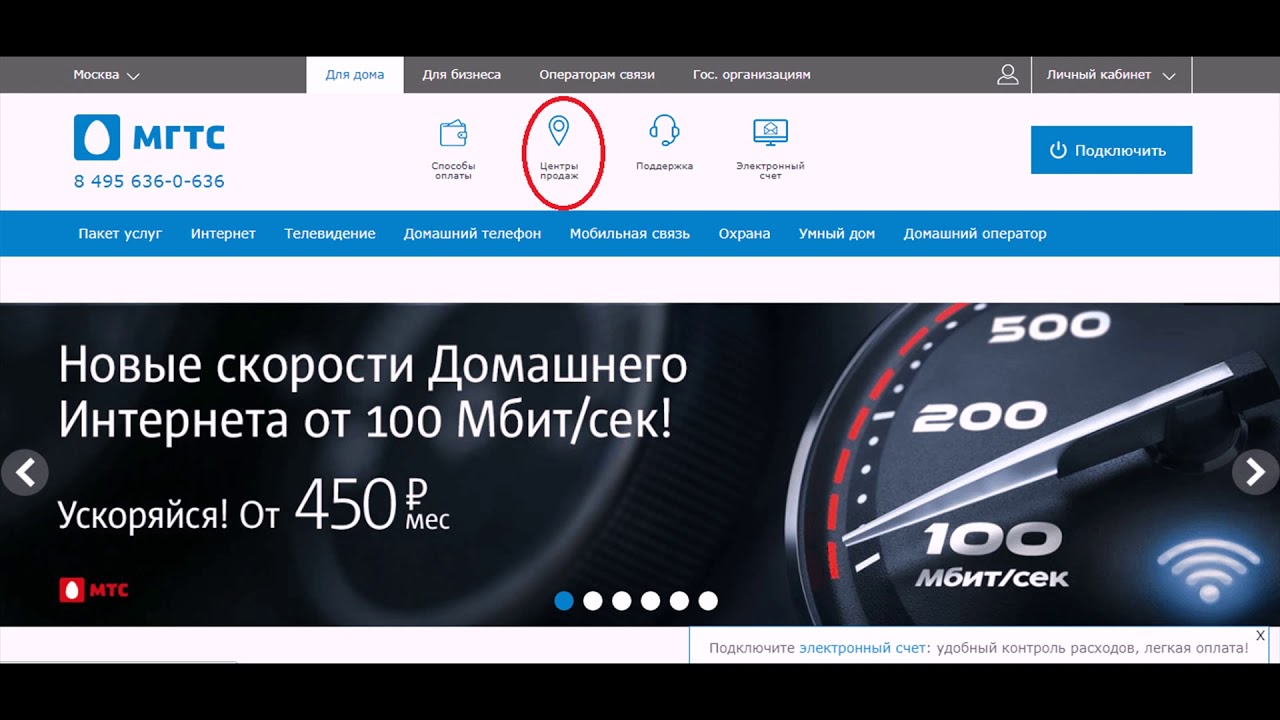Image resolution: width=1280 pixels, height=720 pixels.
Task: Open Охрана menu
Action: [744, 234]
